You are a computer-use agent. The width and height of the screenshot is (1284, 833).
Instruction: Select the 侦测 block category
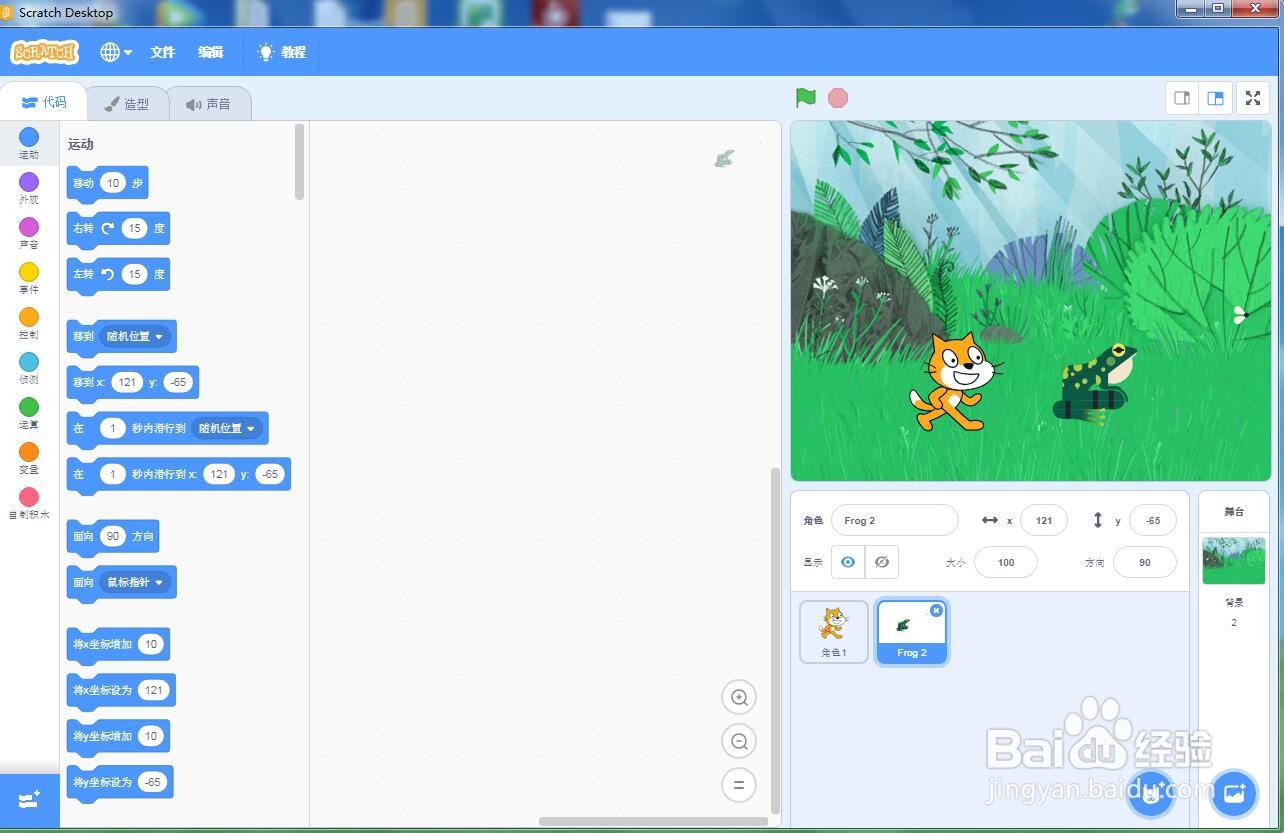pos(29,368)
